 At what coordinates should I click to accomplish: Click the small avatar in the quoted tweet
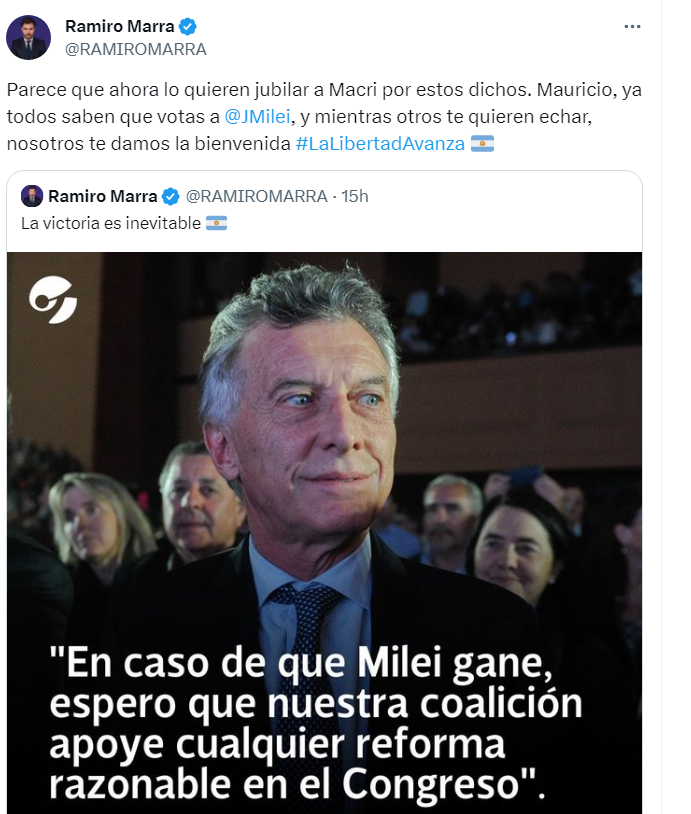tap(32, 196)
